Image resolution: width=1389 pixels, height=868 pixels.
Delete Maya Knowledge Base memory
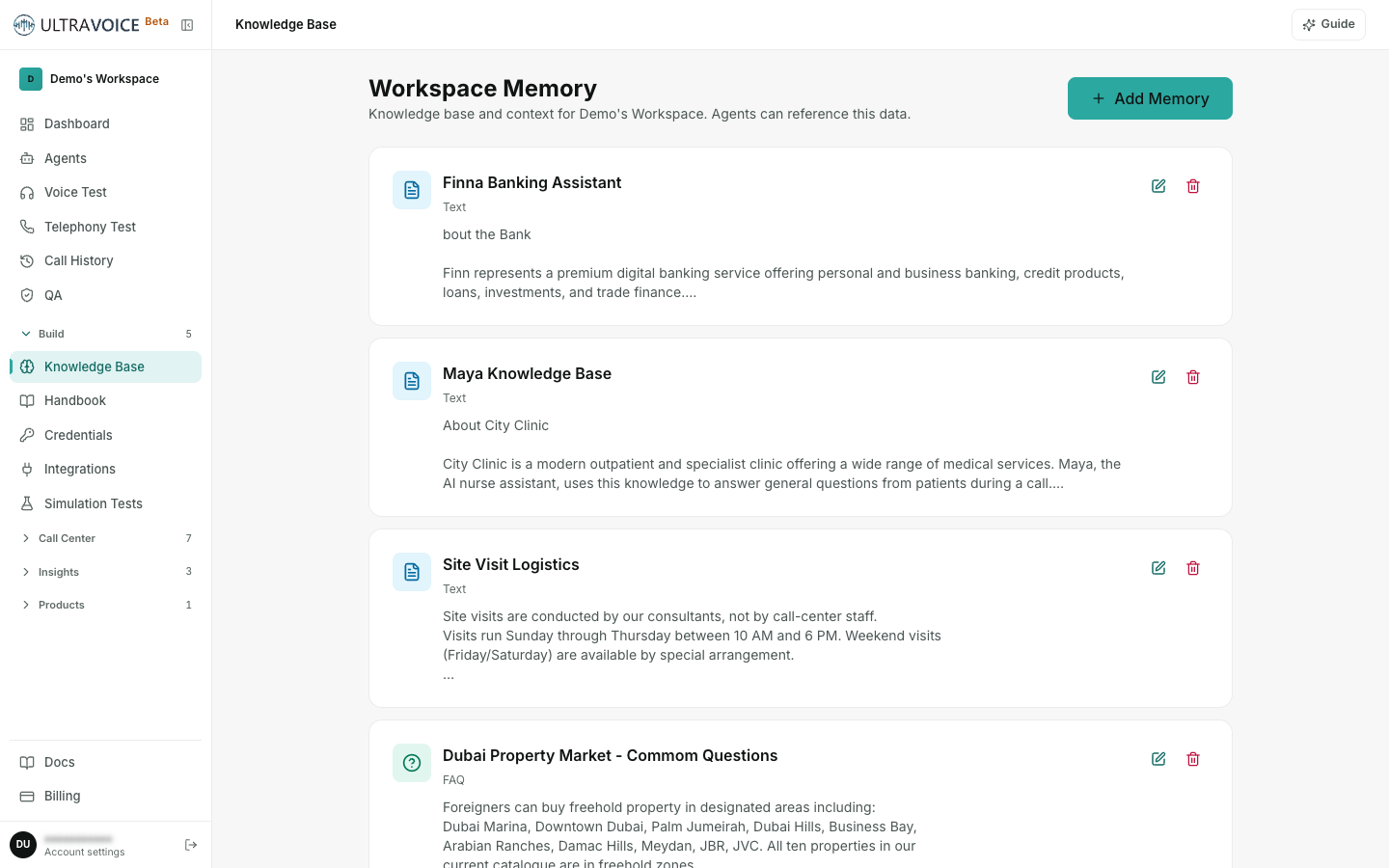pyautogui.click(x=1193, y=377)
